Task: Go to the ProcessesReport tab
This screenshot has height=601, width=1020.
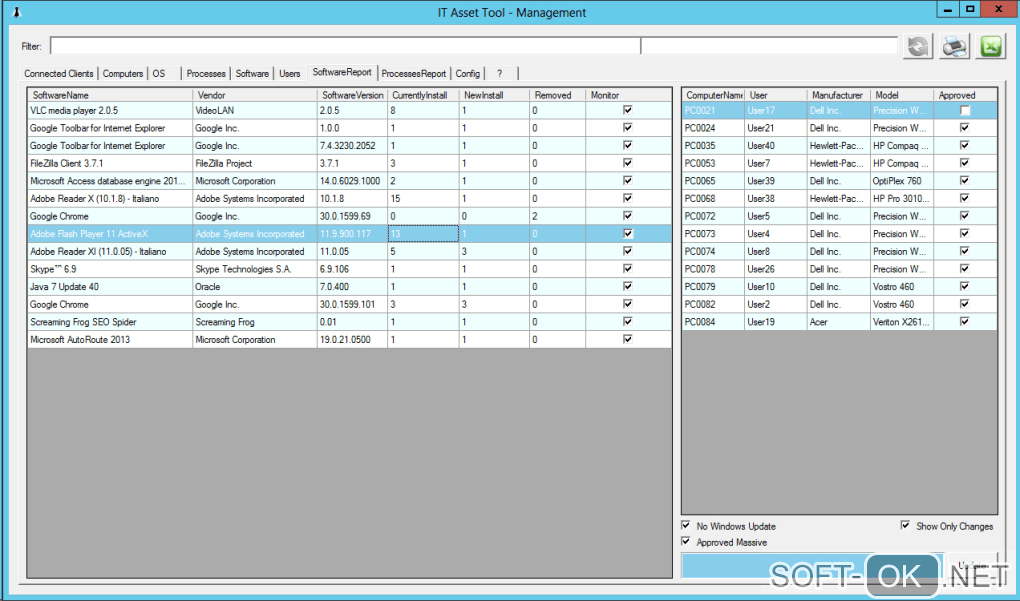Action: pyautogui.click(x=414, y=73)
